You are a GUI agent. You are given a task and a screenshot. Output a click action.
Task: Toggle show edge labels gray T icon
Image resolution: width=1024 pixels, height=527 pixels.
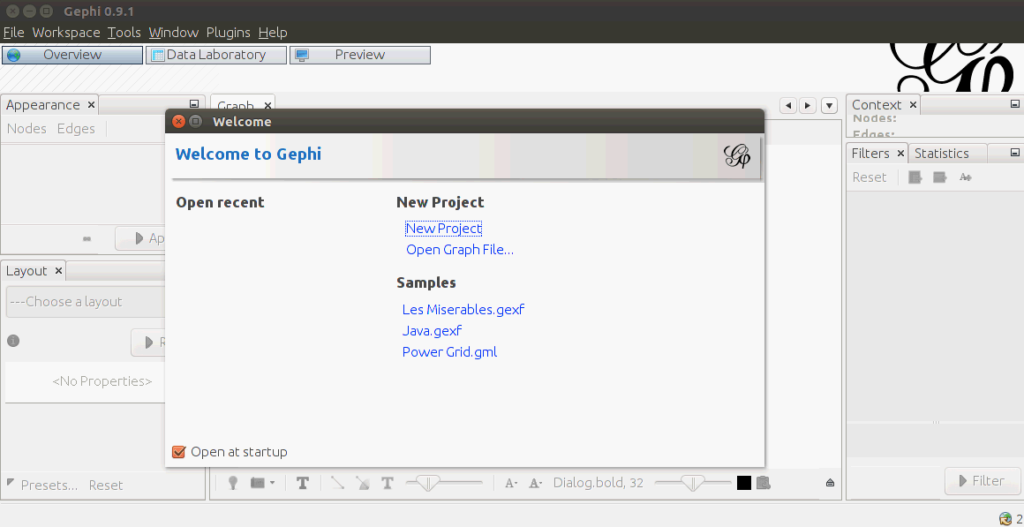tap(387, 483)
